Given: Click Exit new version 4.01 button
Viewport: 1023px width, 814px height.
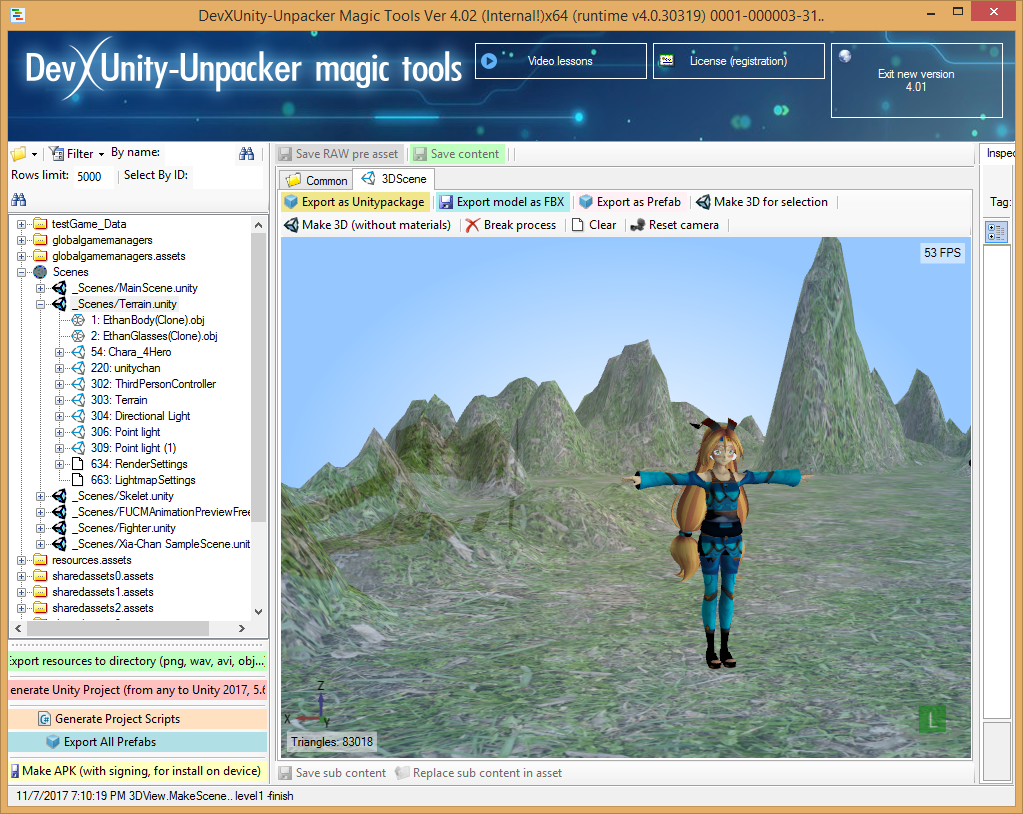Looking at the screenshot, I should click(917, 80).
